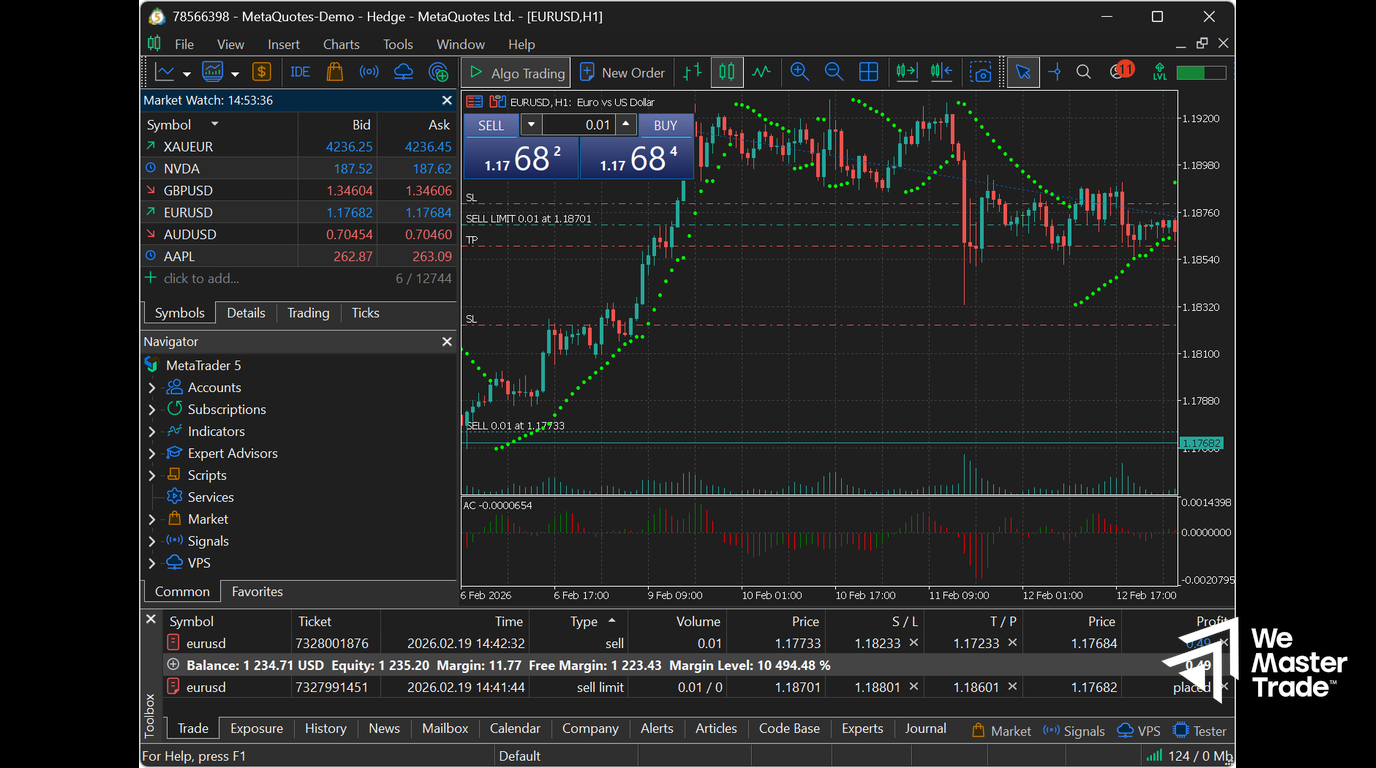Remove take profit 1.17233 on sell position
The width and height of the screenshot is (1376, 768).
(x=1012, y=643)
